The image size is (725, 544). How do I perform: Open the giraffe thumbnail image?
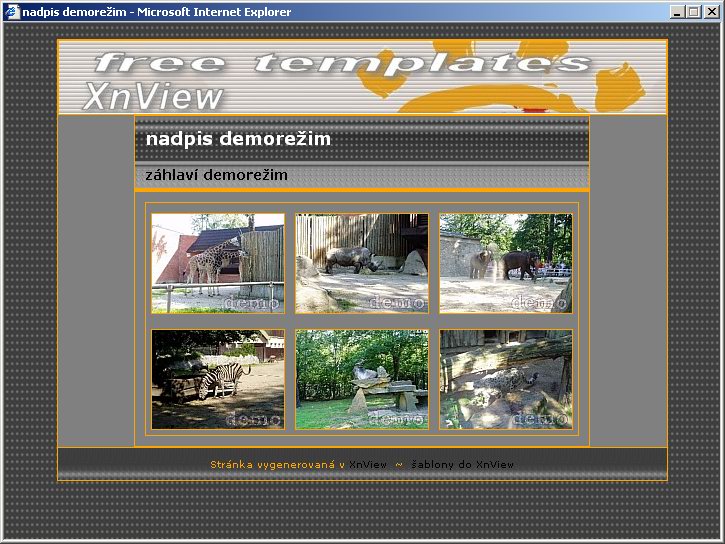(218, 263)
